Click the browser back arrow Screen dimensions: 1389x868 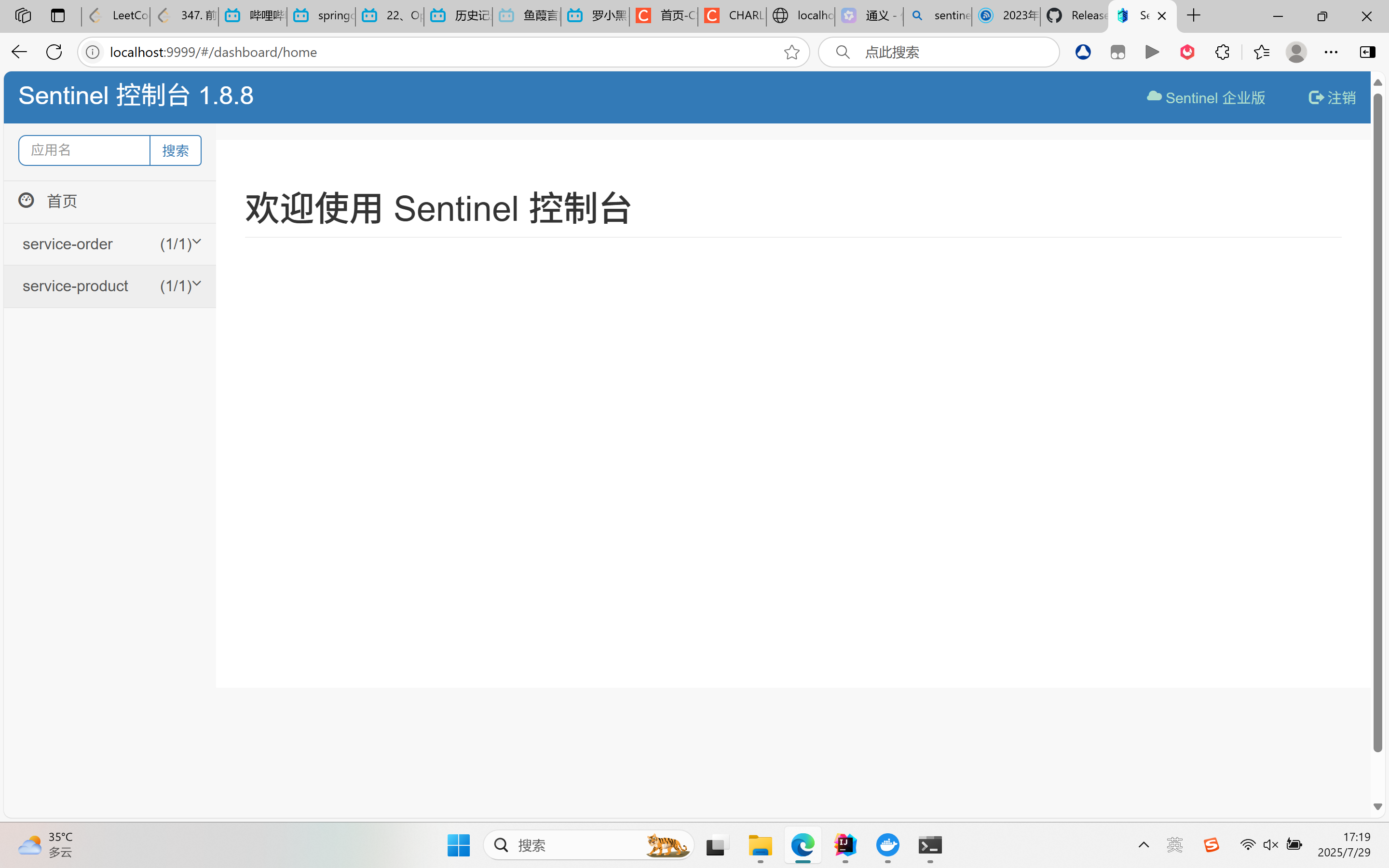pyautogui.click(x=19, y=52)
